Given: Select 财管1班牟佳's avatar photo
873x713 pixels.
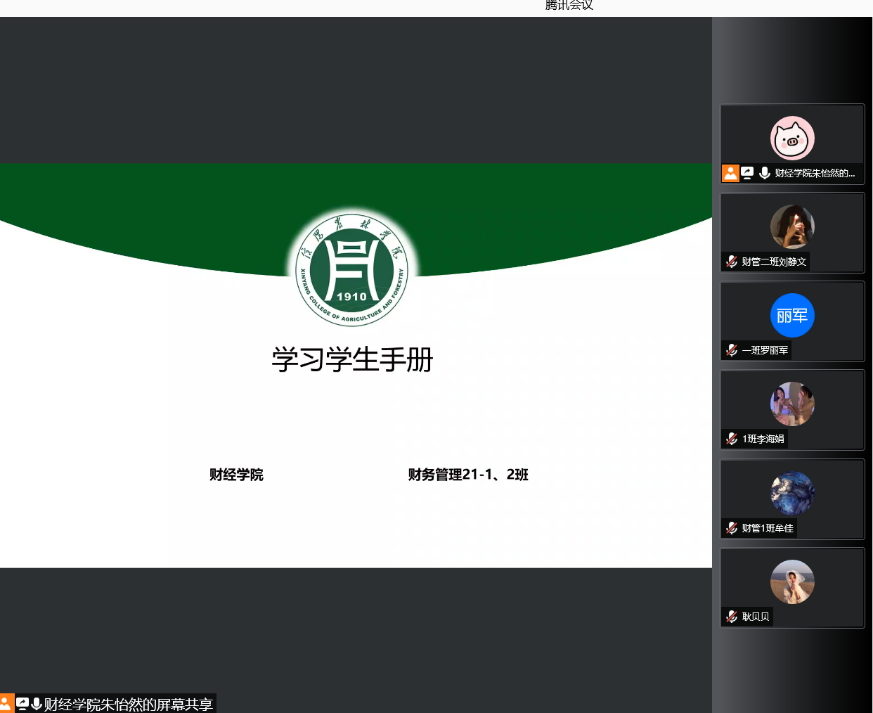Looking at the screenshot, I should [792, 493].
